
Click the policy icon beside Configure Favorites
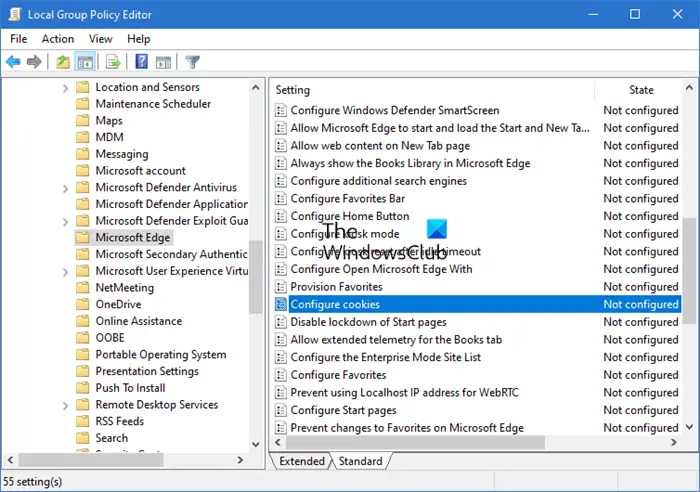[x=280, y=375]
